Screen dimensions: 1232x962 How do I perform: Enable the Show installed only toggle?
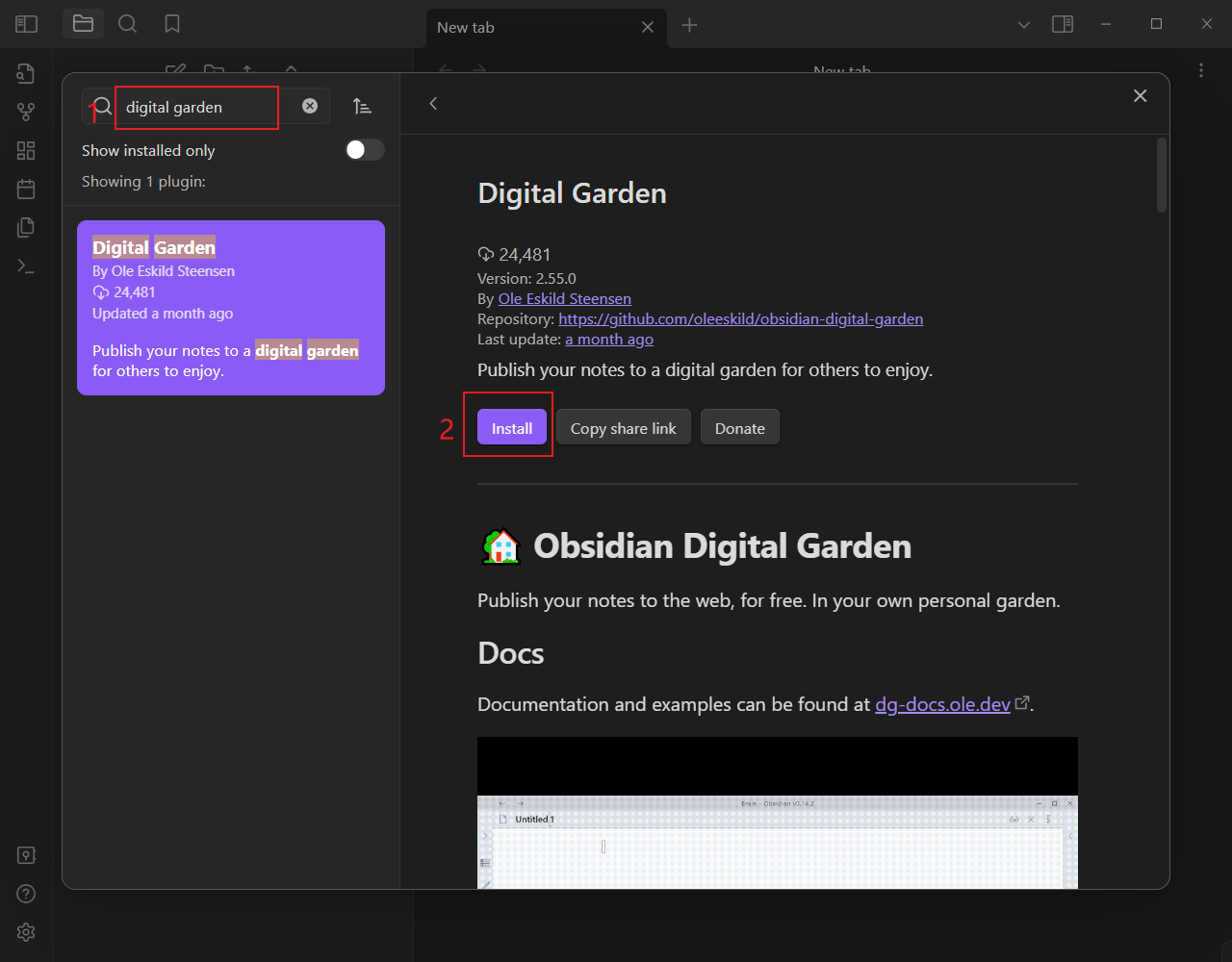click(364, 150)
